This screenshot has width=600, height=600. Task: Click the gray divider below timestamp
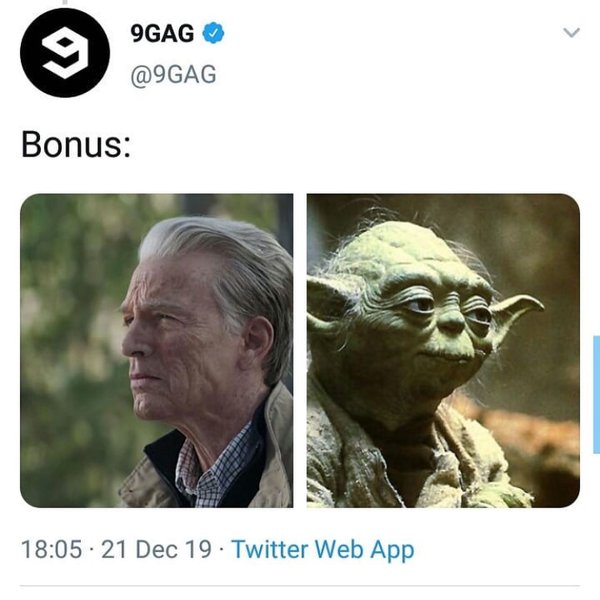click(300, 585)
